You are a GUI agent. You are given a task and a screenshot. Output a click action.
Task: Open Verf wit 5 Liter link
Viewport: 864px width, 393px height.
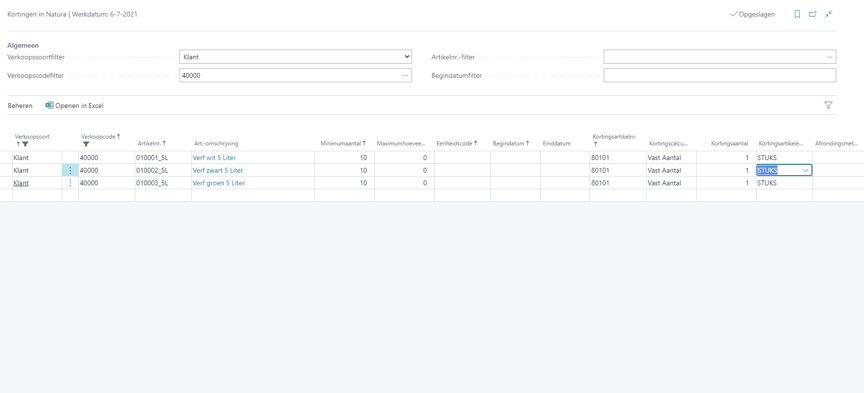tap(214, 158)
